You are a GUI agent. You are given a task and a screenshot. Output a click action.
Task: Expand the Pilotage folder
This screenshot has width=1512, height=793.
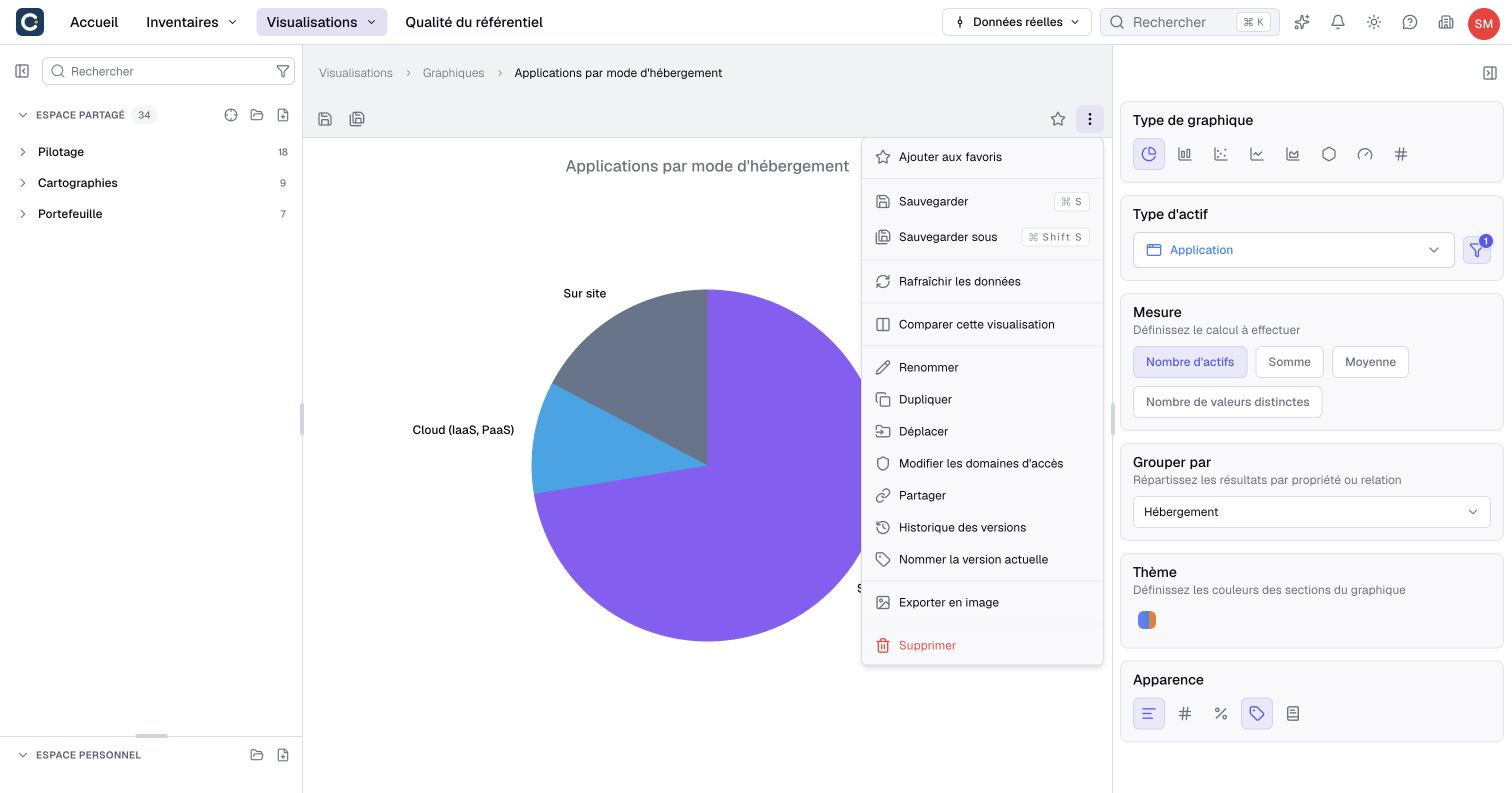[x=23, y=152]
